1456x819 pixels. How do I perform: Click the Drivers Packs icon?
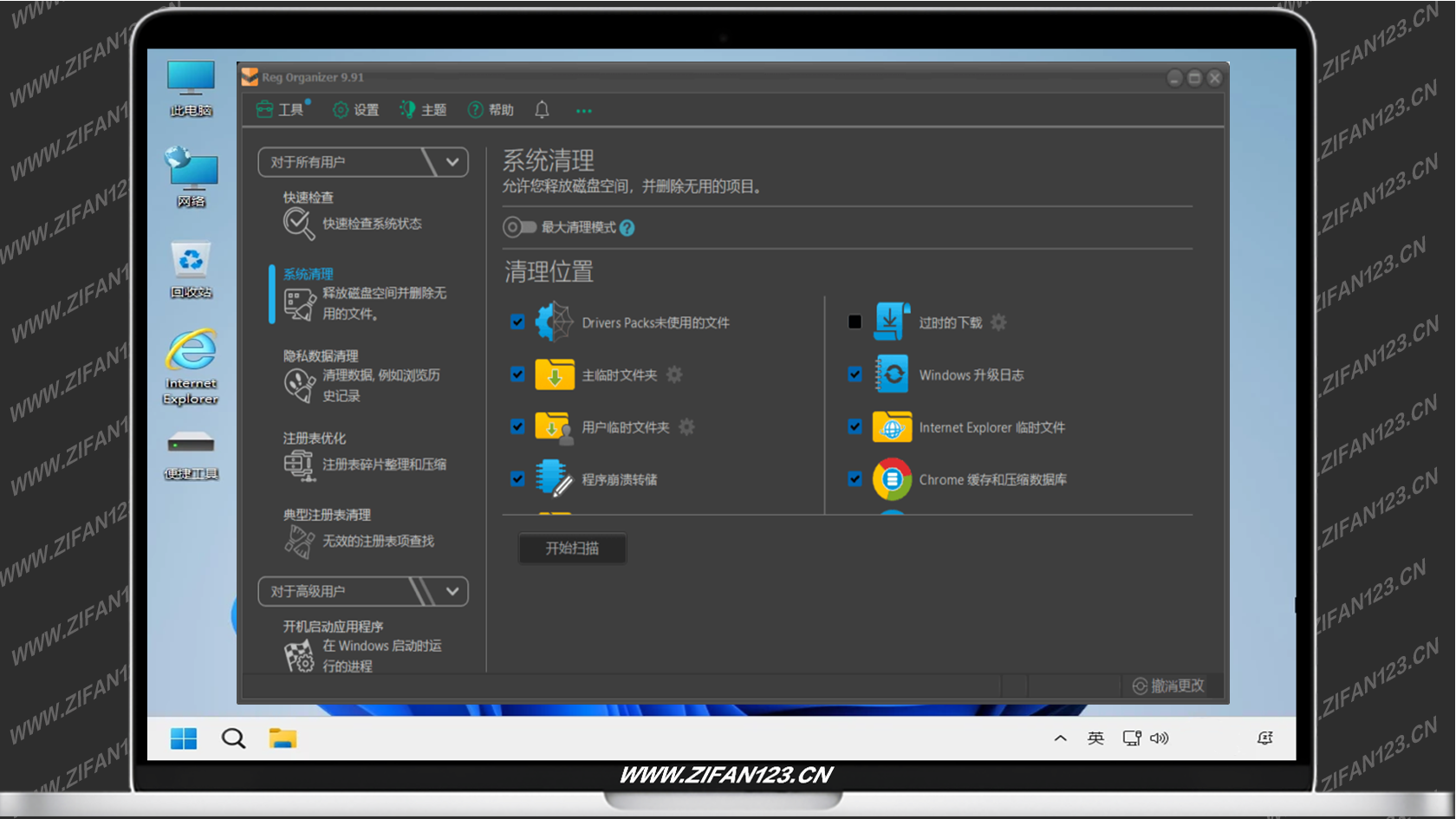pyautogui.click(x=554, y=322)
